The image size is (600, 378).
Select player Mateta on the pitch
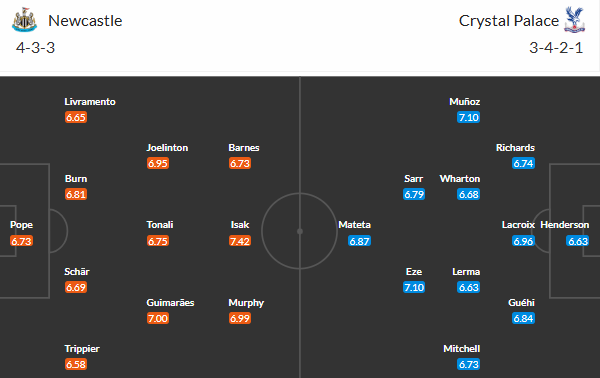coord(354,225)
